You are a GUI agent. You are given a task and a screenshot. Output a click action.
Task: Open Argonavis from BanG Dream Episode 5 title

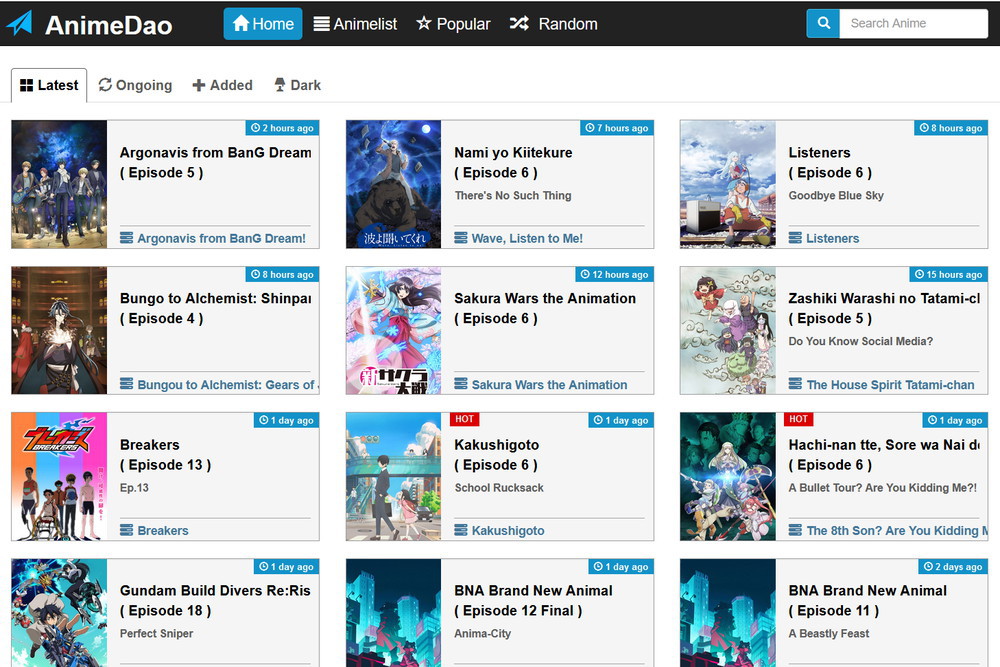coord(216,163)
